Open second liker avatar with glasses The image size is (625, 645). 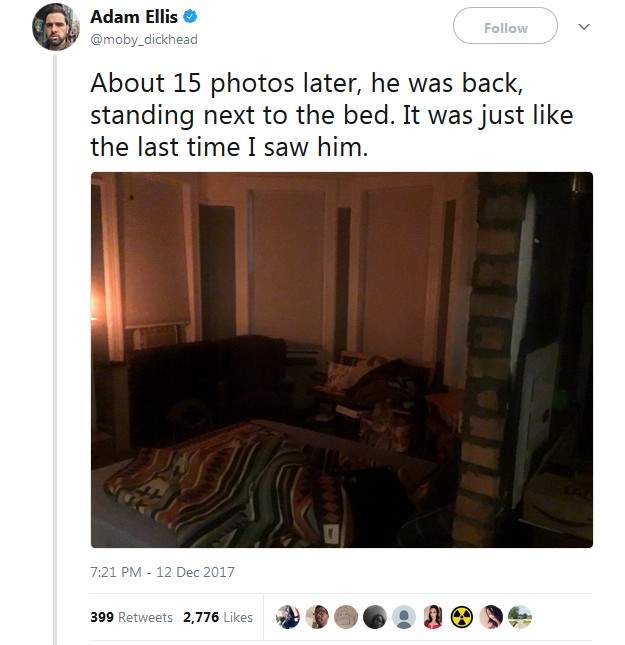[317, 617]
